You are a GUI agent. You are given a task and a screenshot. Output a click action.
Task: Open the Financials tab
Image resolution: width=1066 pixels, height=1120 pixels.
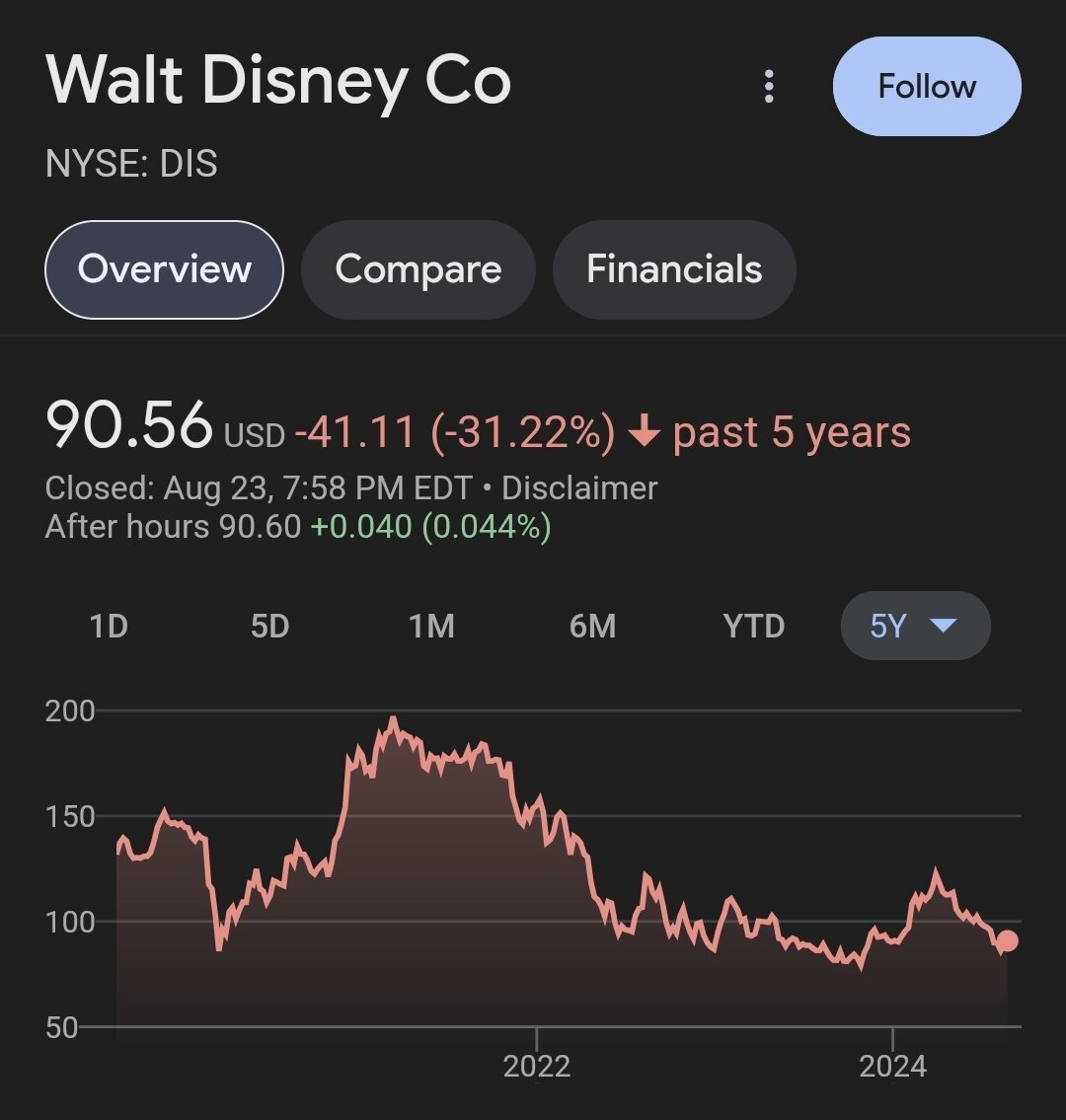[x=674, y=269]
